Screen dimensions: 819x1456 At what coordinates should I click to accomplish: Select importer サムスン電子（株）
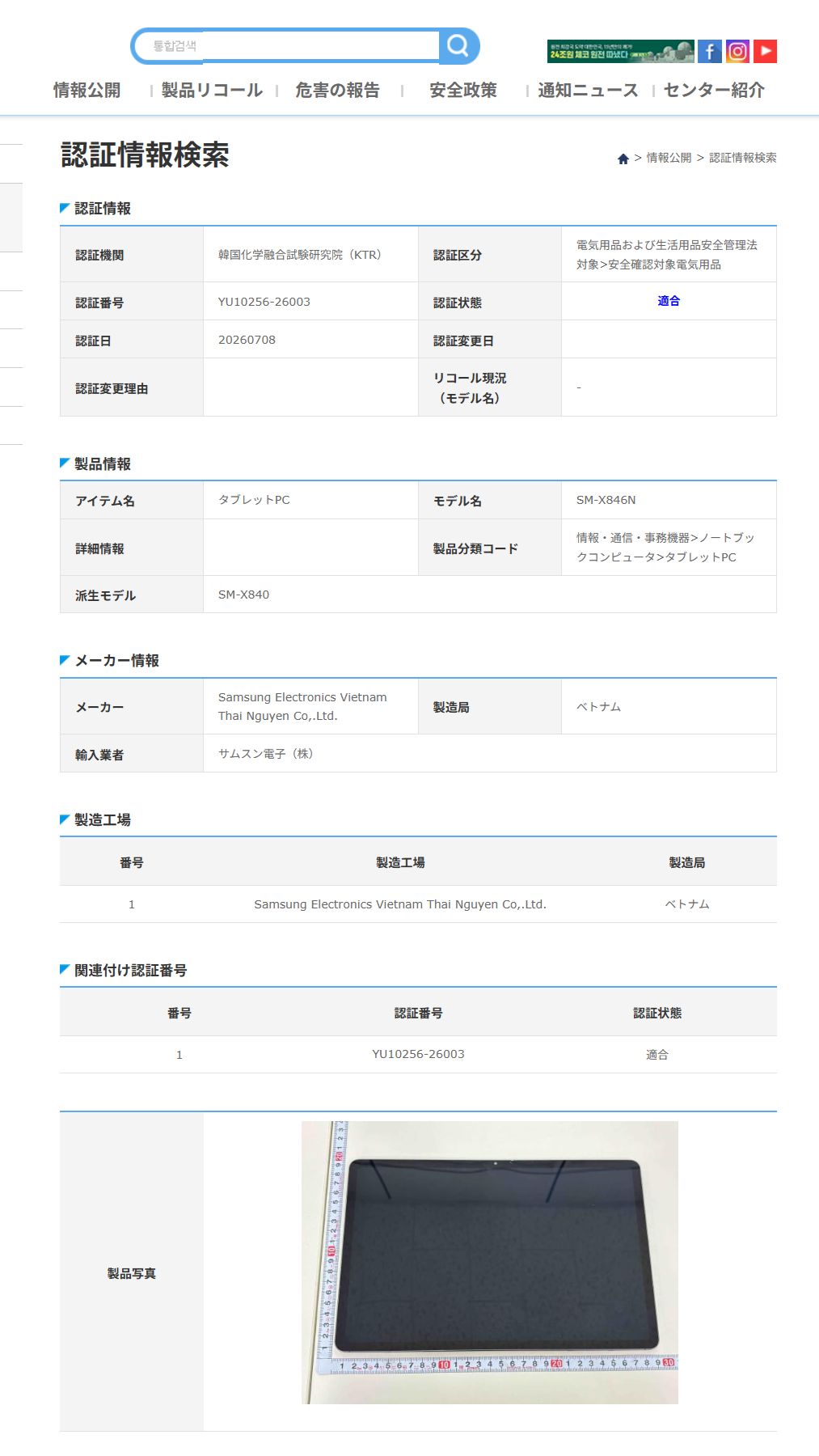266,754
